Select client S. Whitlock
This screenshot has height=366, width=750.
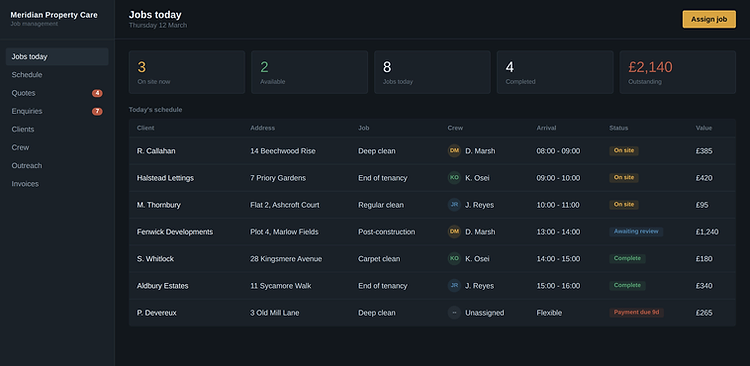[155, 259]
